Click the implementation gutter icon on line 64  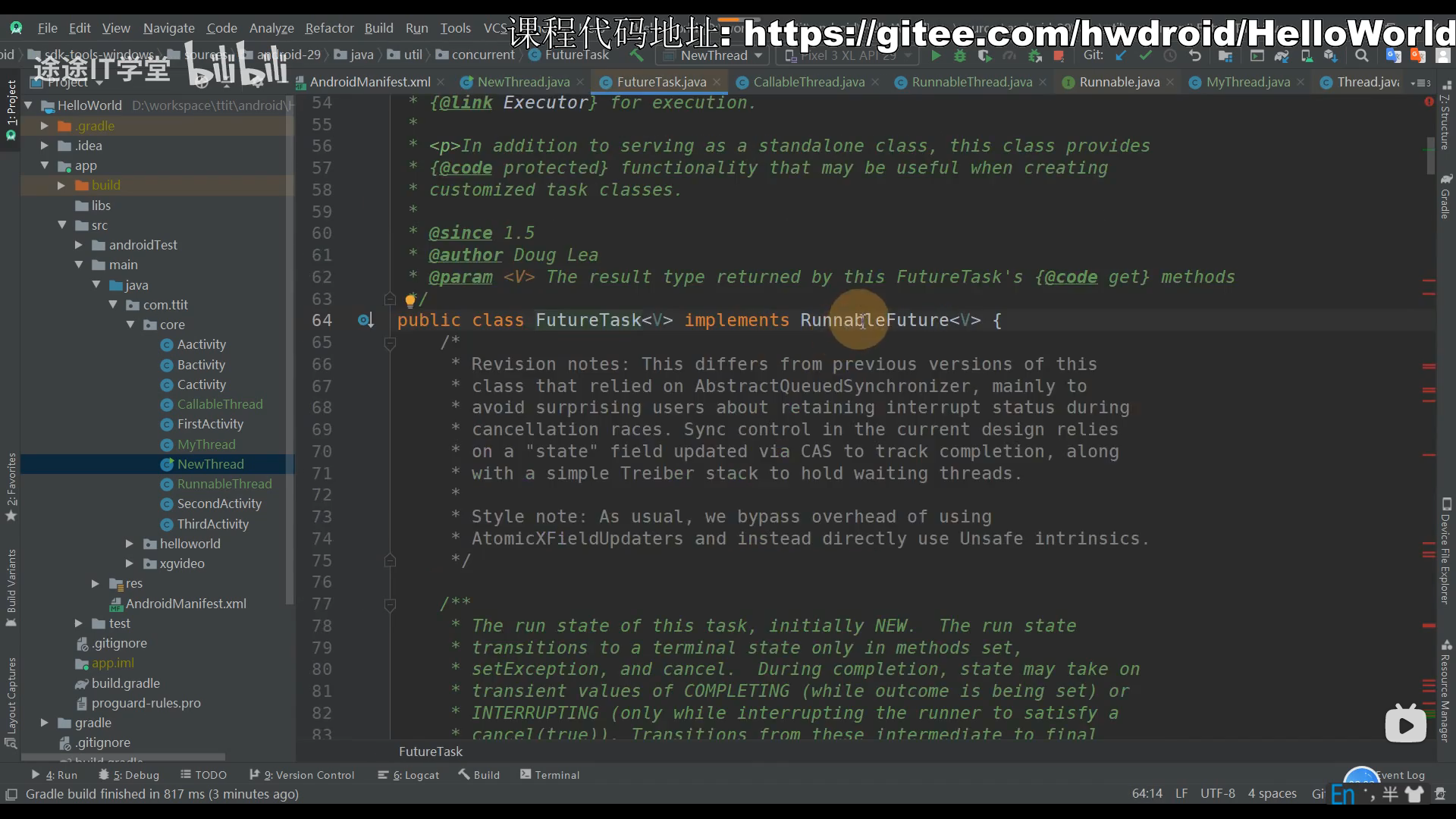pyautogui.click(x=366, y=321)
